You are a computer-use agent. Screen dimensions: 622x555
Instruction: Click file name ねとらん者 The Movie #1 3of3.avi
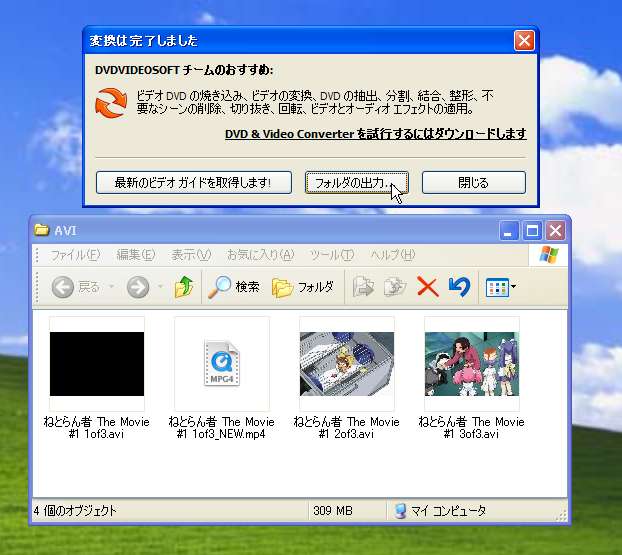coord(471,427)
